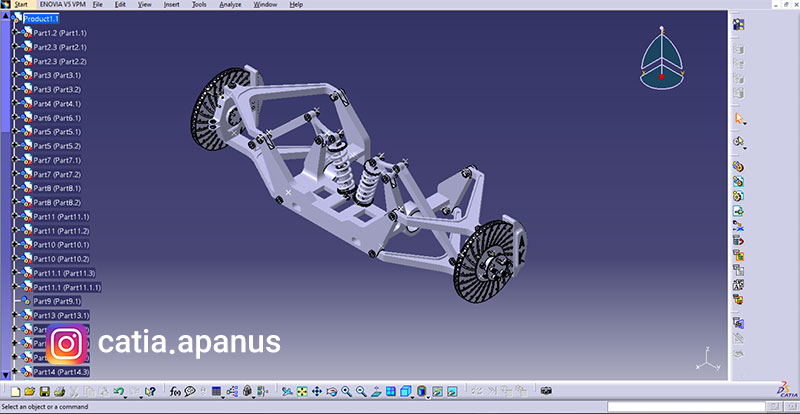This screenshot has height=414, width=800.
Task: Click the Assembly Design workbench icon at top right
Action: point(738,25)
